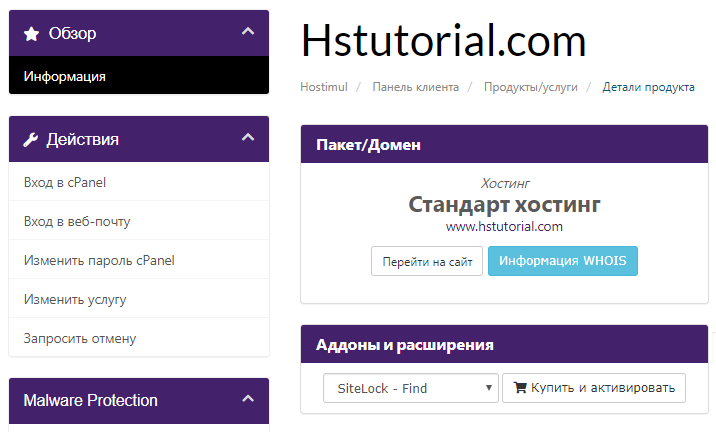Collapse the Malware Protection panel chevron

pos(248,400)
